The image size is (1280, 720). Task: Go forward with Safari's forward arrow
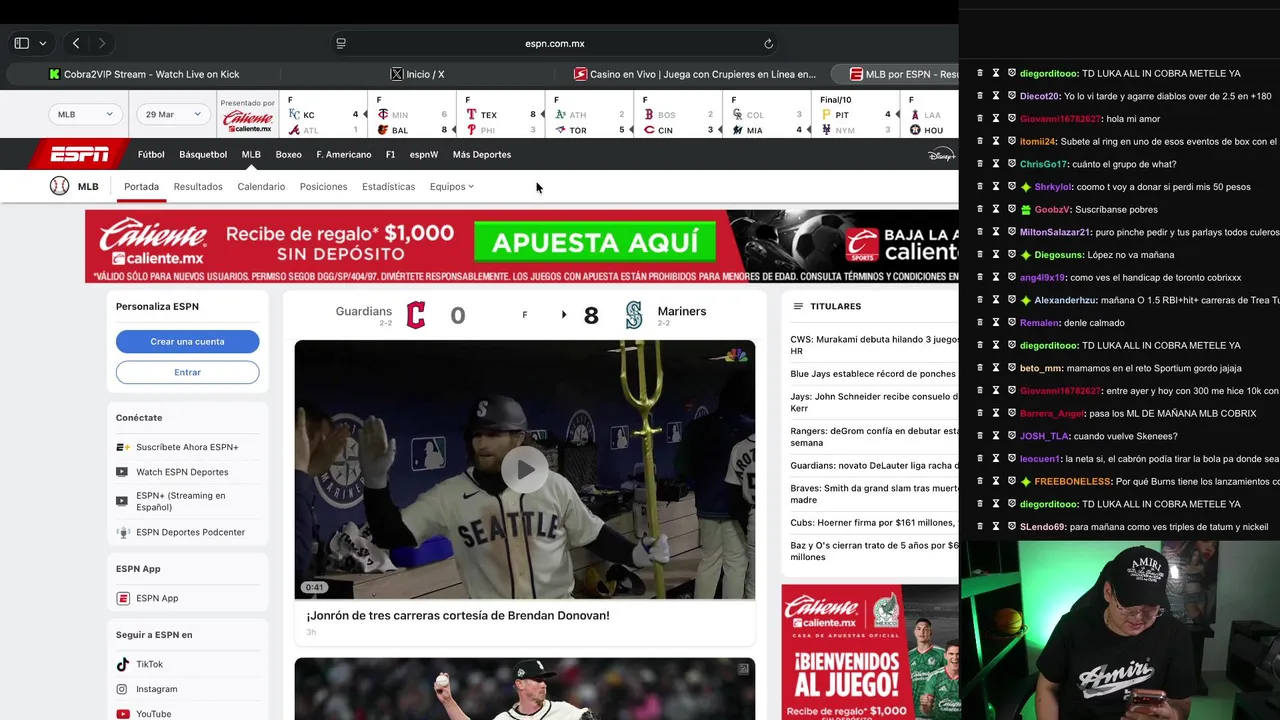101,43
